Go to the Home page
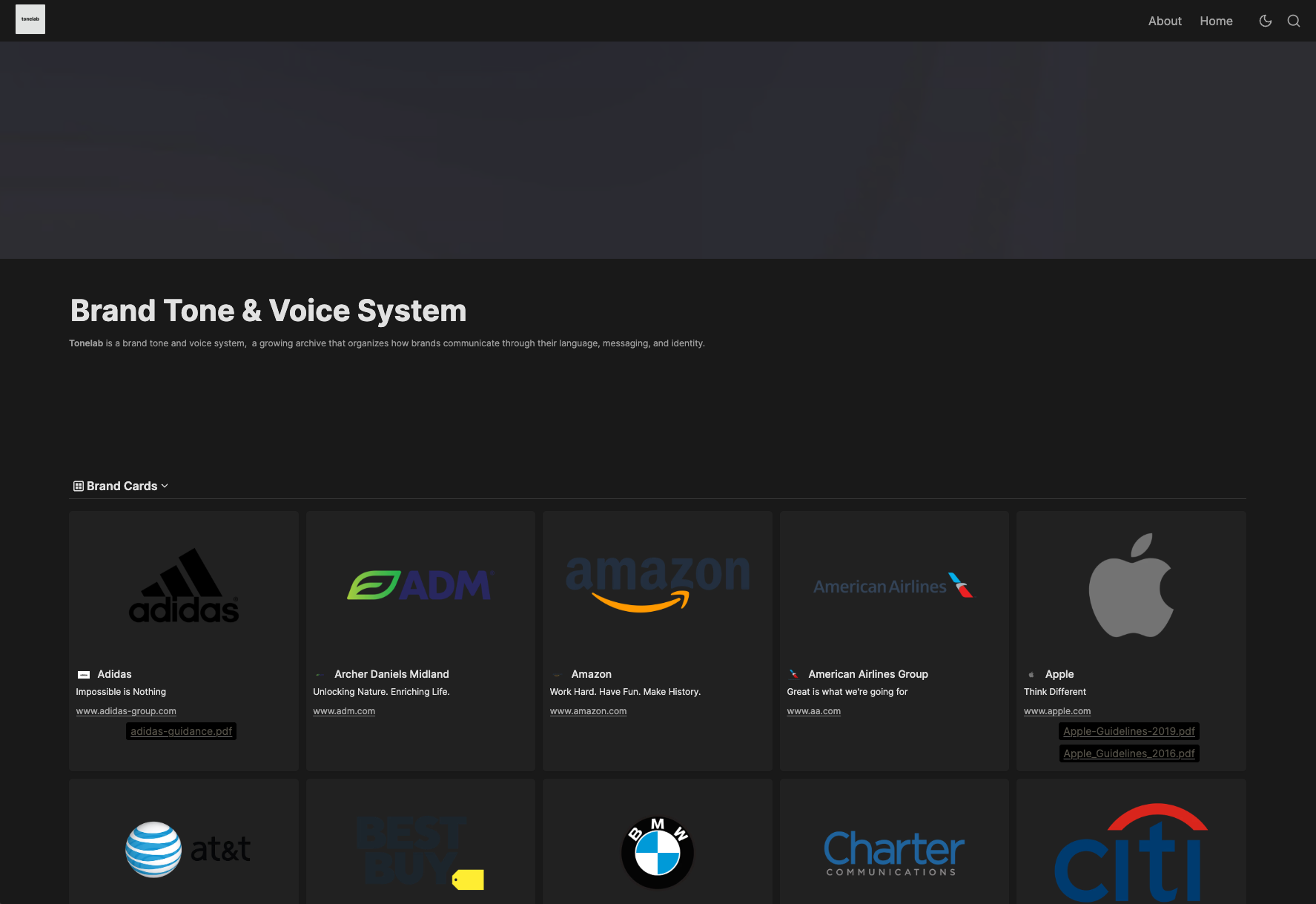This screenshot has width=1316, height=904. pyautogui.click(x=1216, y=21)
